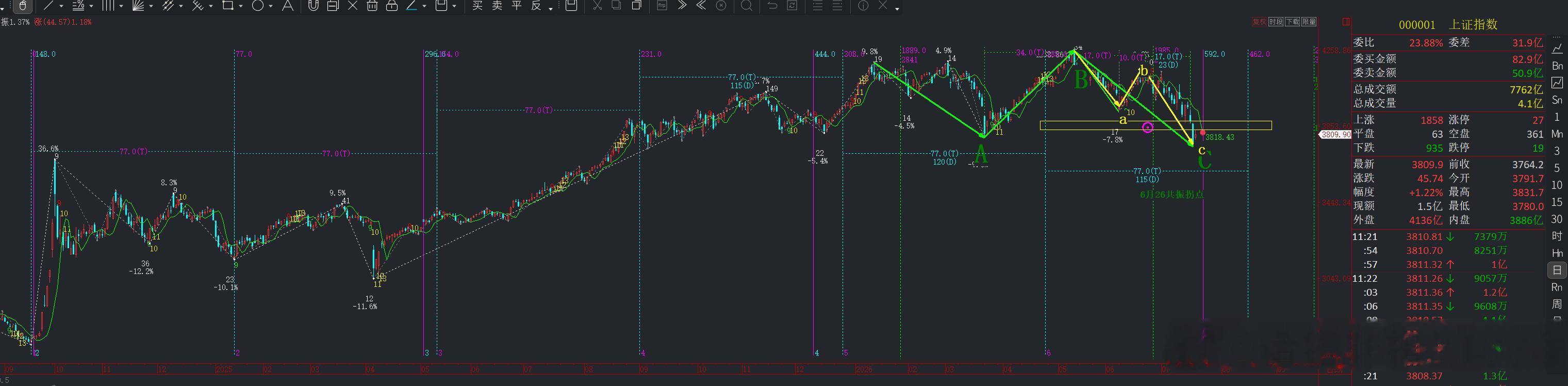
Task: Click the trash bin clear-all icon
Action: click(372, 6)
